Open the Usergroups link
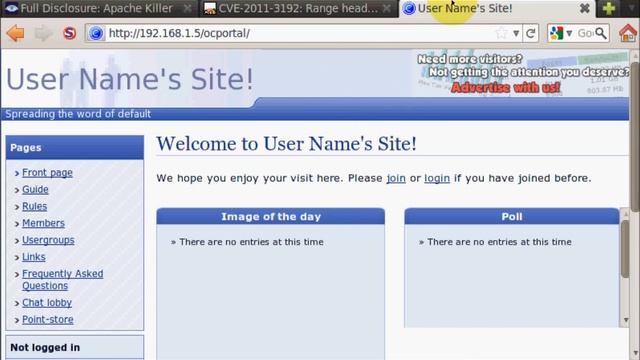Image resolution: width=640 pixels, height=360 pixels. pos(48,240)
